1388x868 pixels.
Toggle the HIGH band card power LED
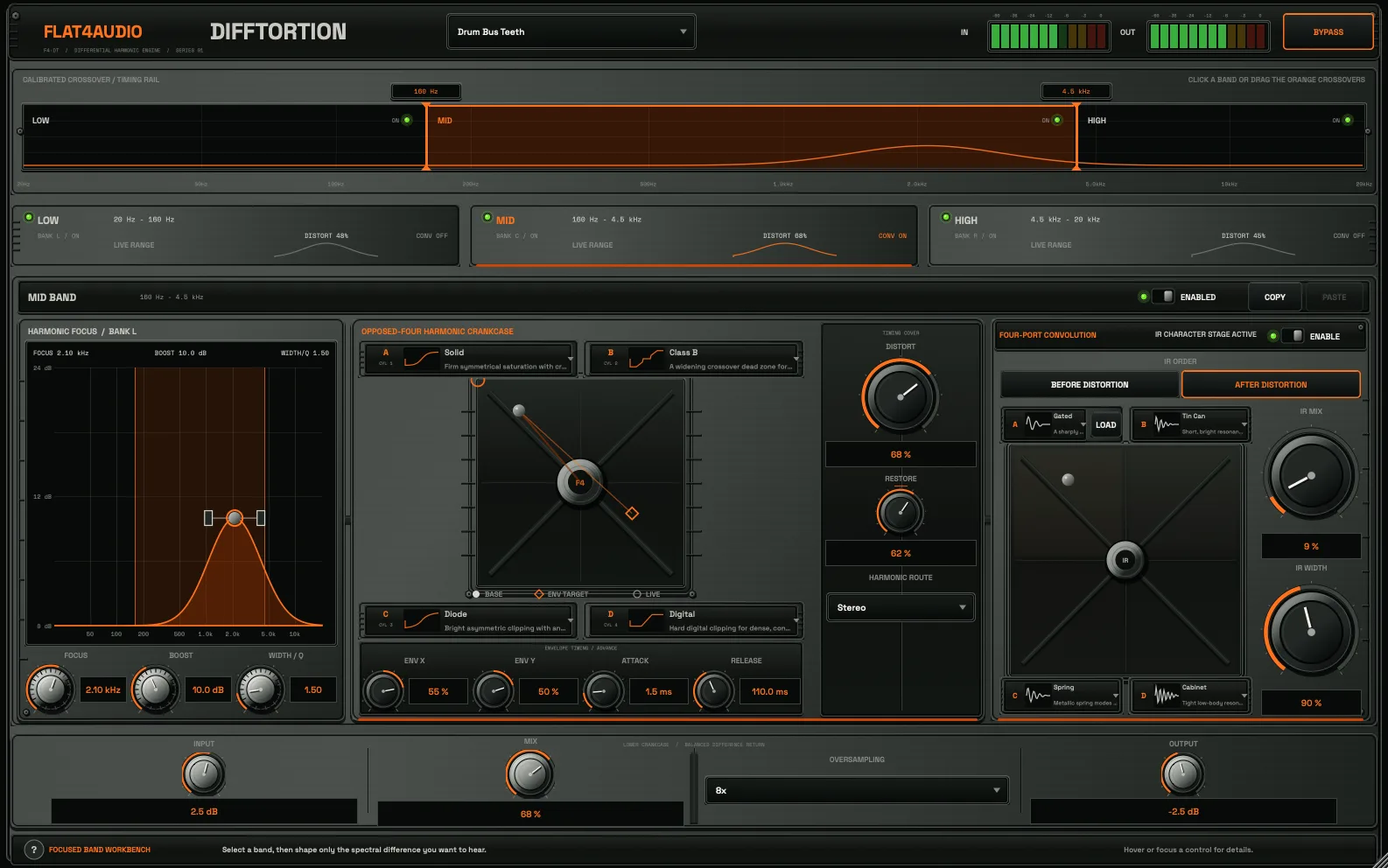[946, 218]
